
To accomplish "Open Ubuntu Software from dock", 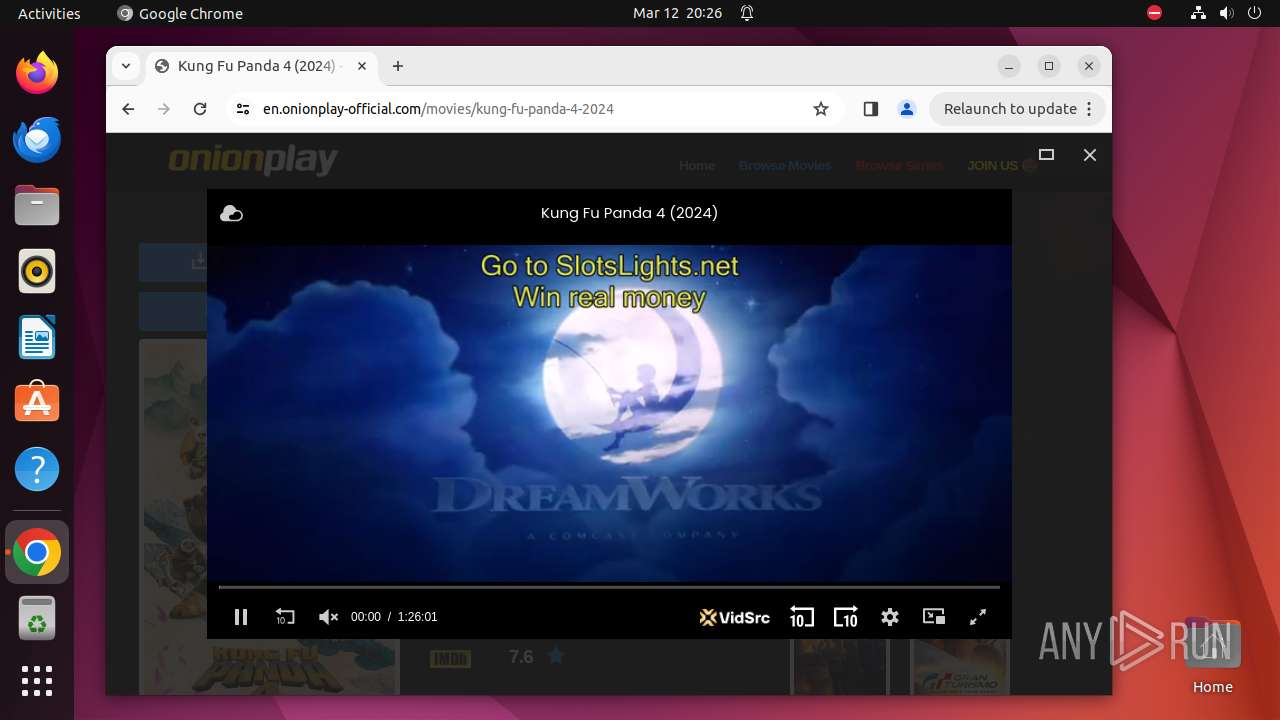I will coord(37,403).
